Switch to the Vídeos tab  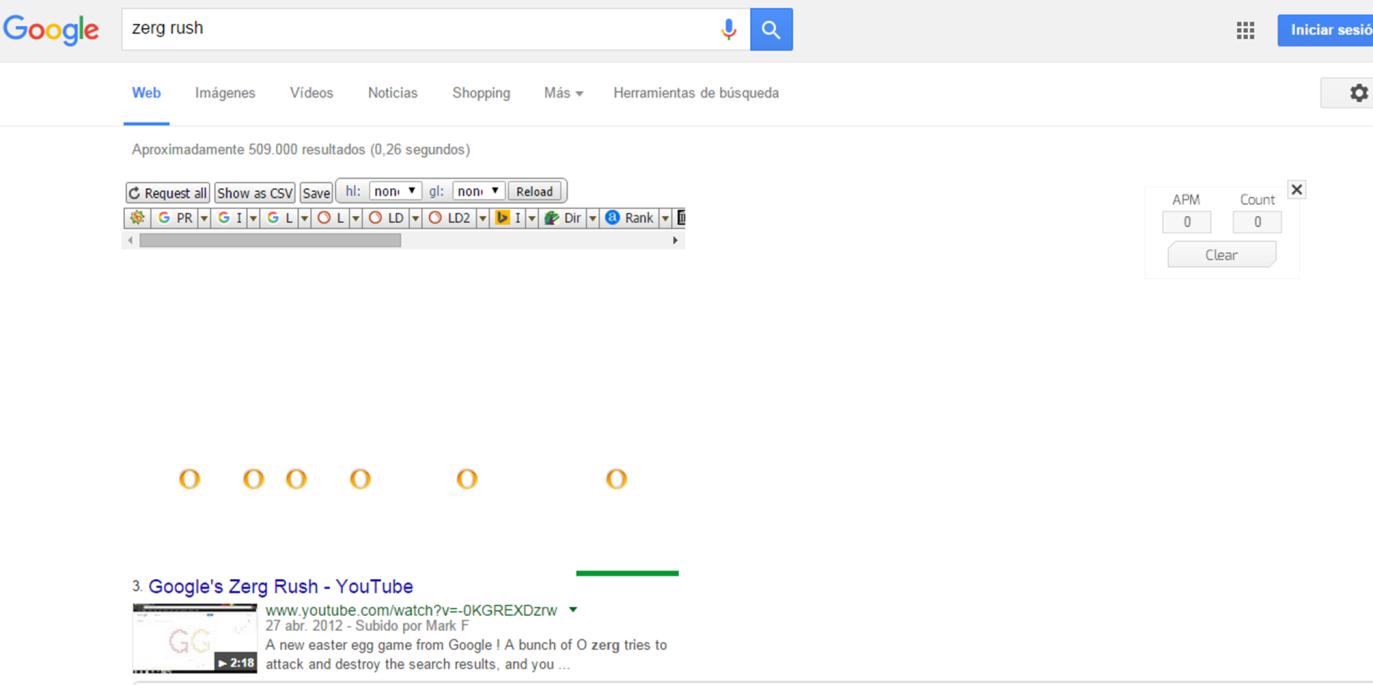pos(311,93)
